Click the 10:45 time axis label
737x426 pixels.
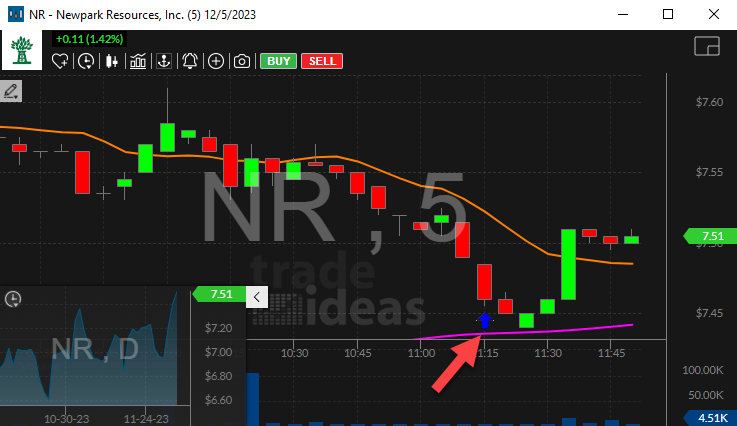click(x=358, y=353)
